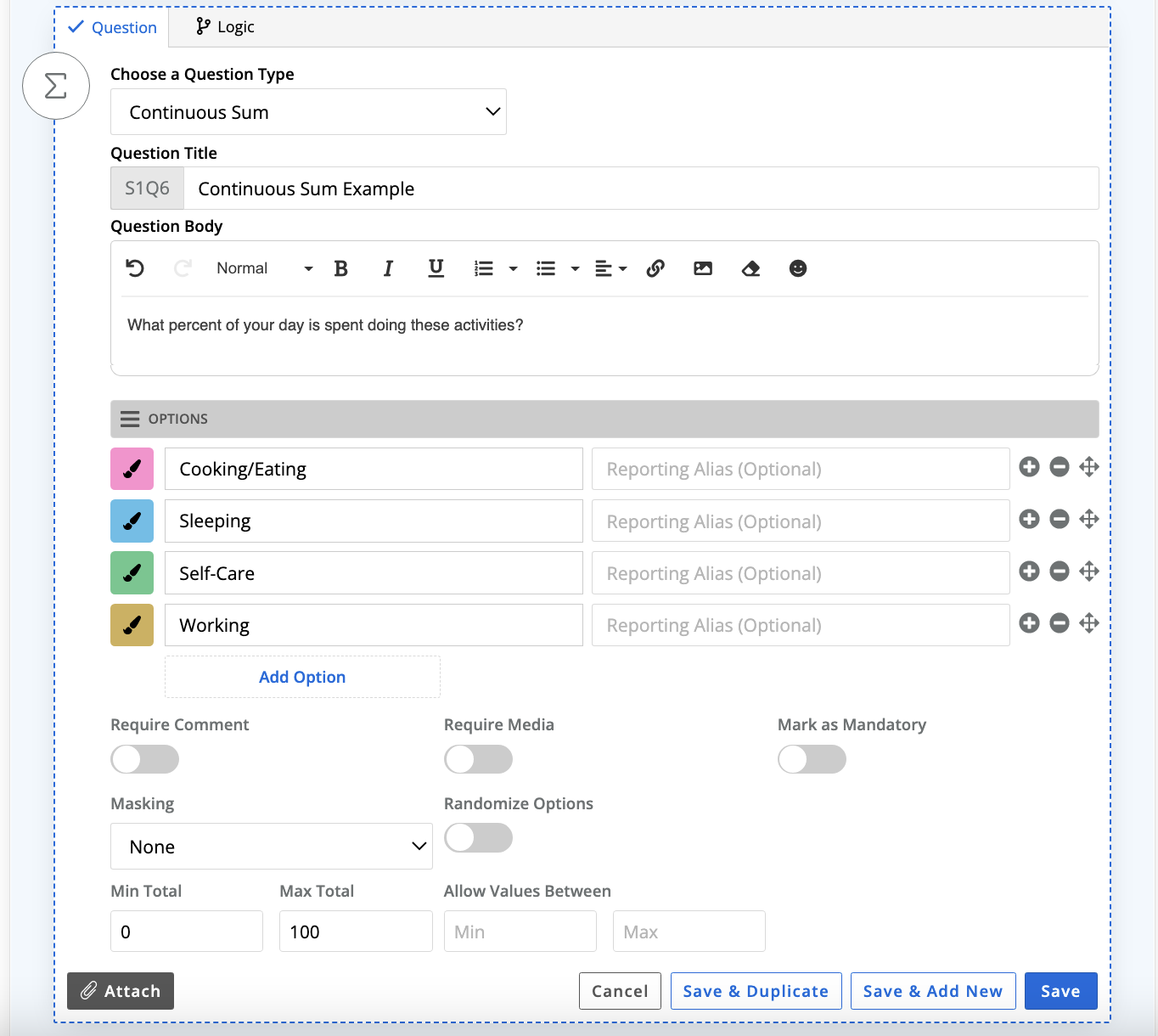Screen dimensions: 1158x1036
Task: Click the sigma question type icon
Action: 56,86
